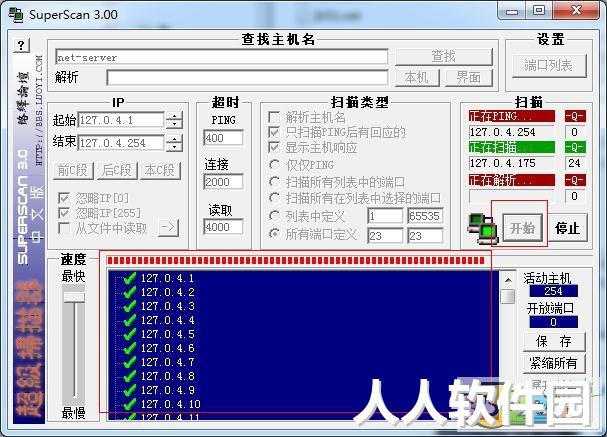Viewport: 607px width, 437px height.
Task: Click the scan queue count showing 24
Action: [574, 163]
